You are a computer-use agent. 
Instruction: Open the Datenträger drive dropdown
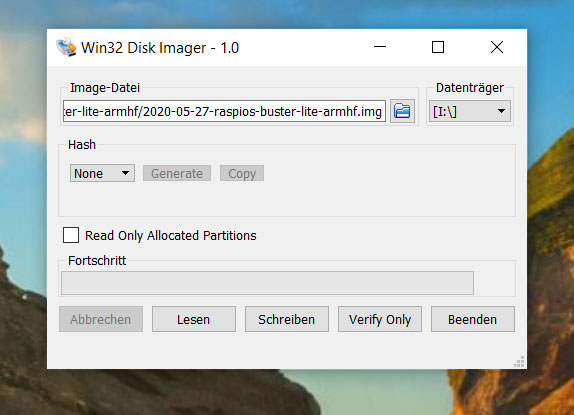click(470, 111)
